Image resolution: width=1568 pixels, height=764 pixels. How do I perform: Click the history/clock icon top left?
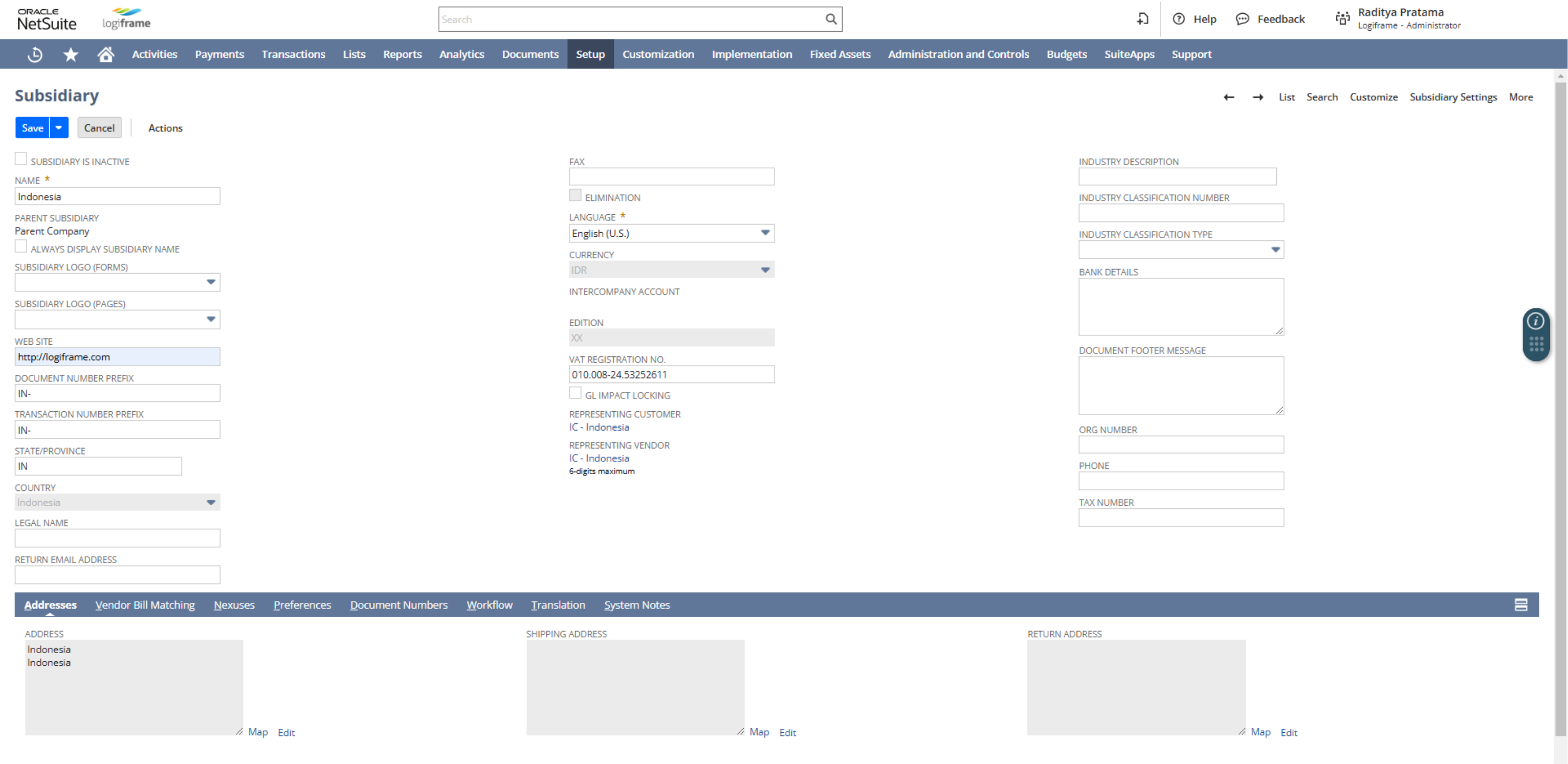(35, 54)
